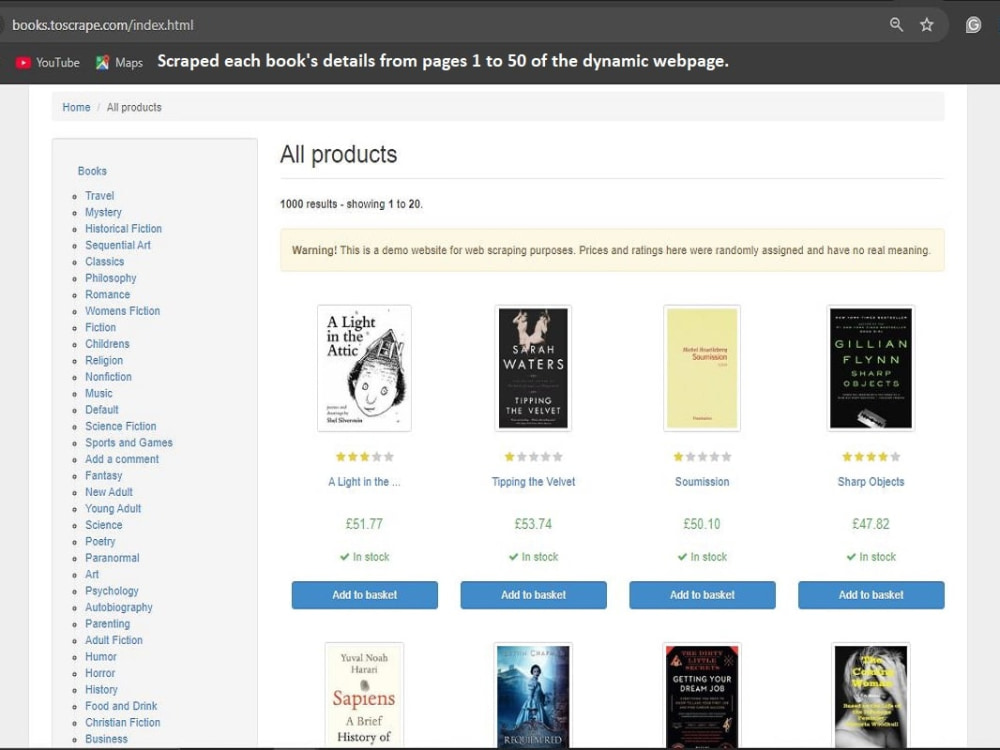Click A Light in the Attic cover
The width and height of the screenshot is (1000, 750).
(x=364, y=368)
